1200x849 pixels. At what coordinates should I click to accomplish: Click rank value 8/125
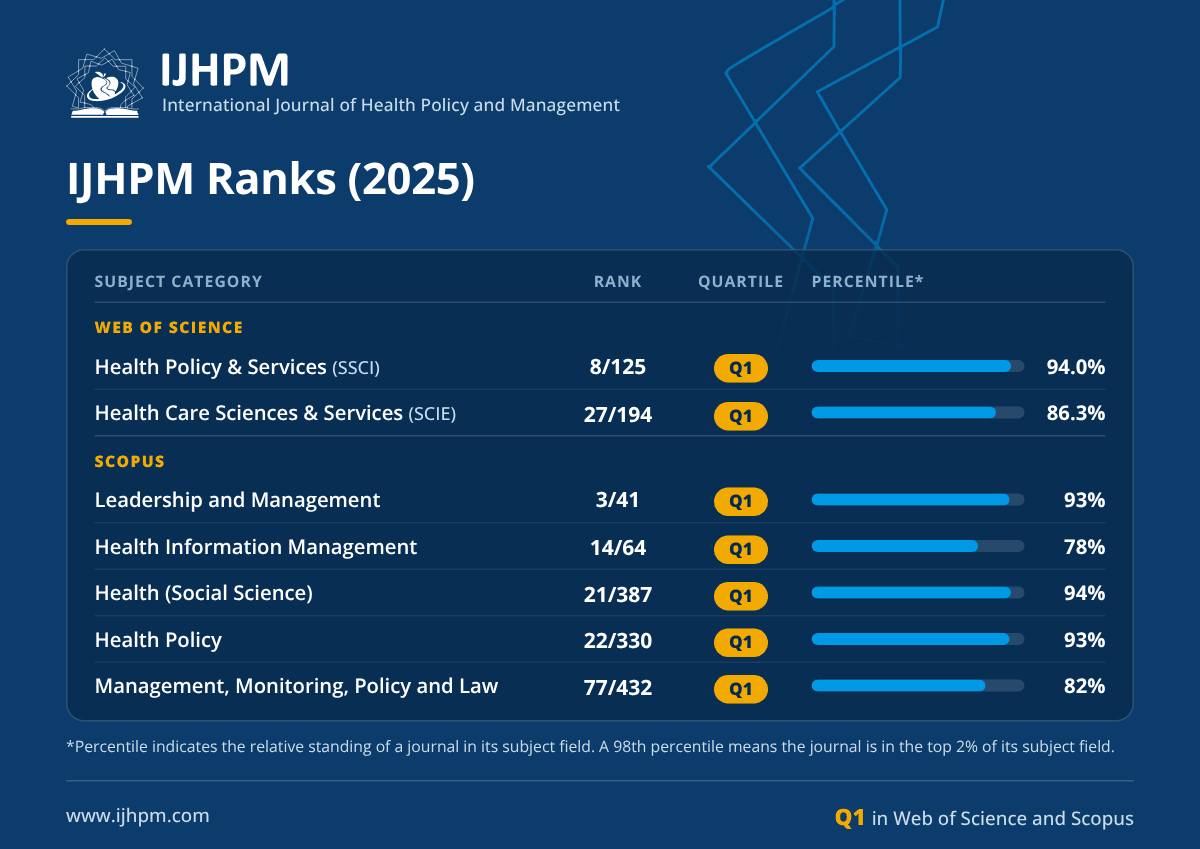click(x=618, y=367)
